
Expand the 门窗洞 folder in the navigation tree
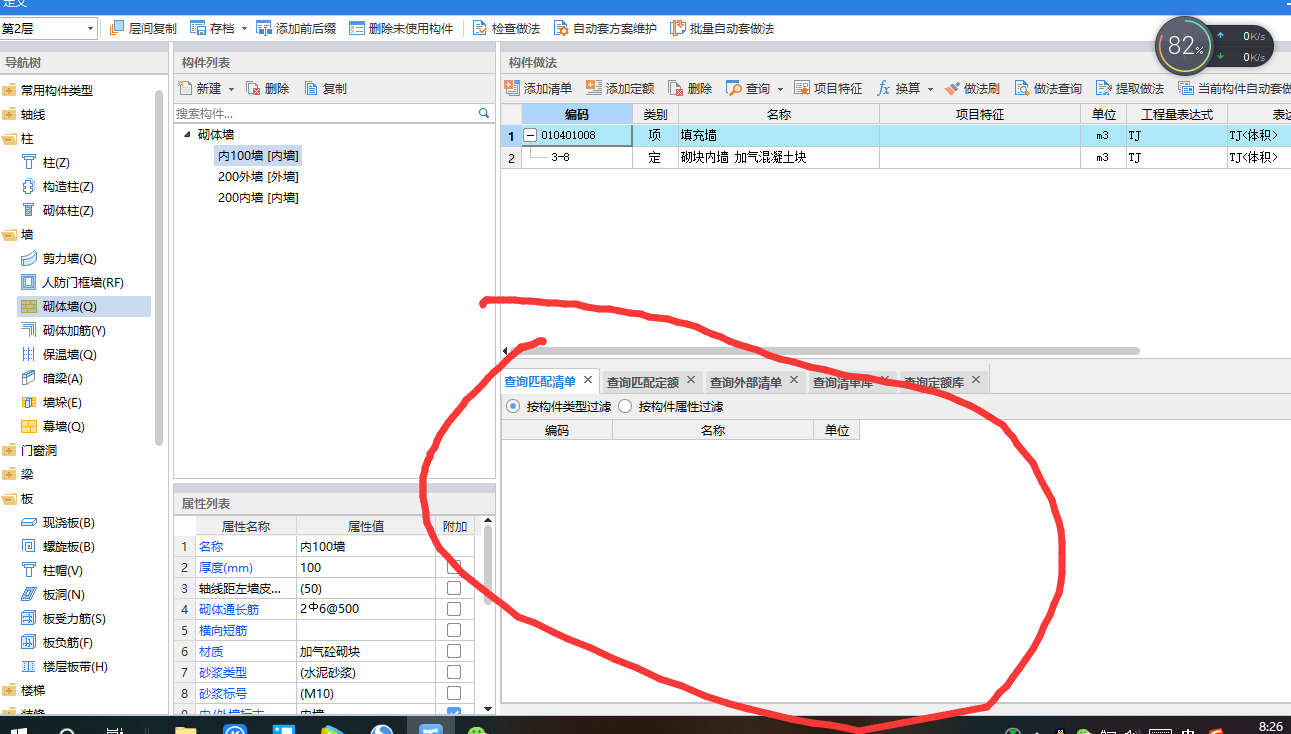(x=10, y=451)
